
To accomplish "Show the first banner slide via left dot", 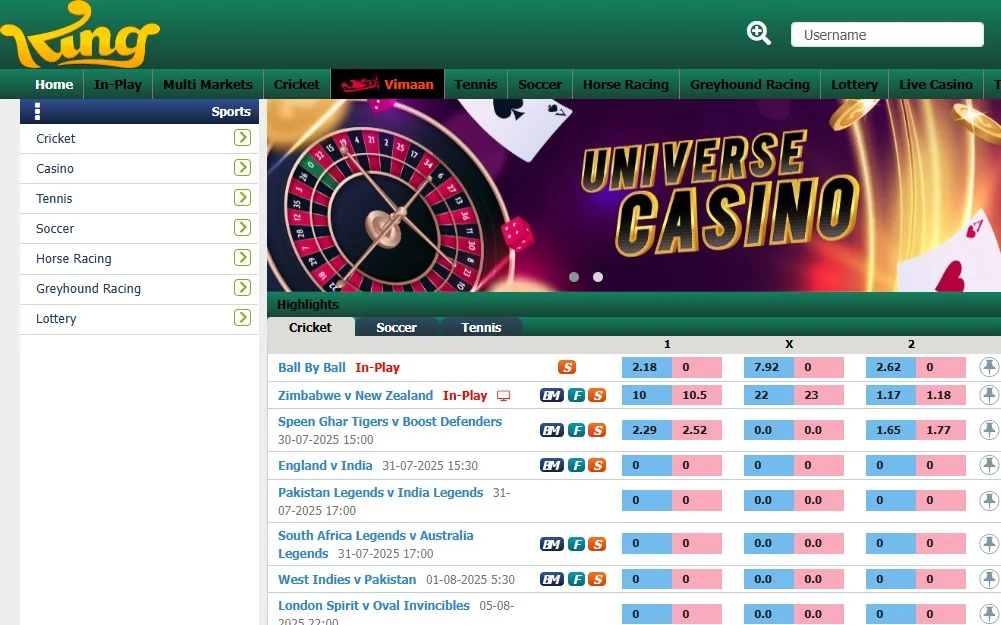I will point(574,277).
